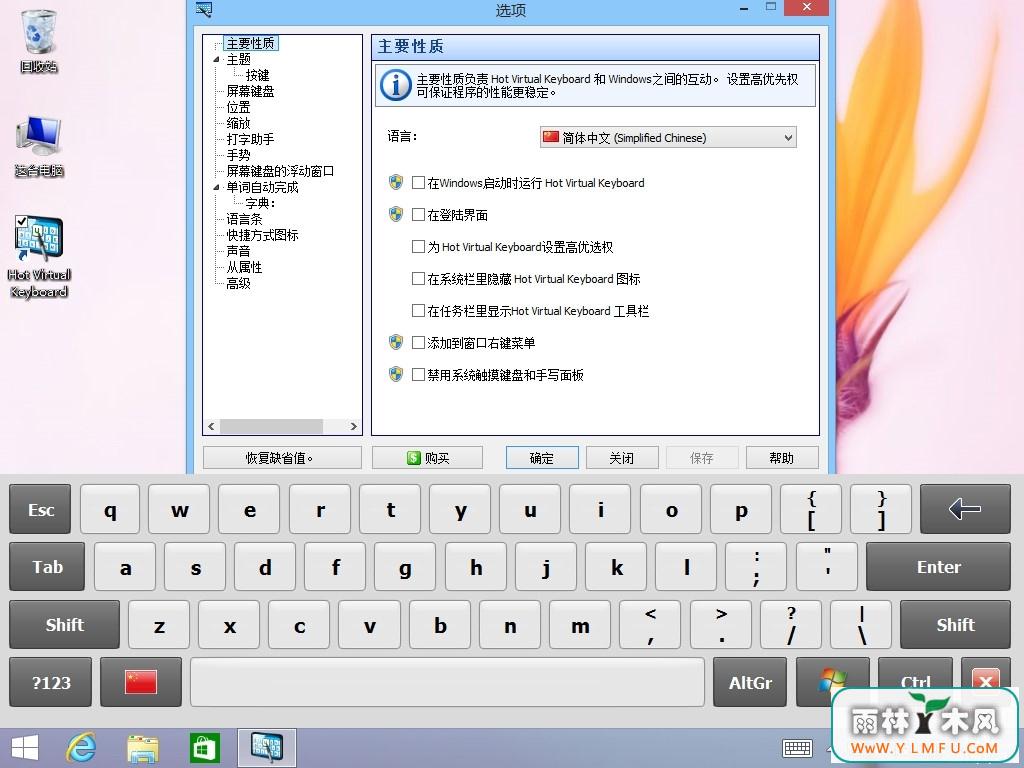Viewport: 1024px width, 768px height.
Task: Click tree panel scroll left arrow
Action: [x=211, y=426]
